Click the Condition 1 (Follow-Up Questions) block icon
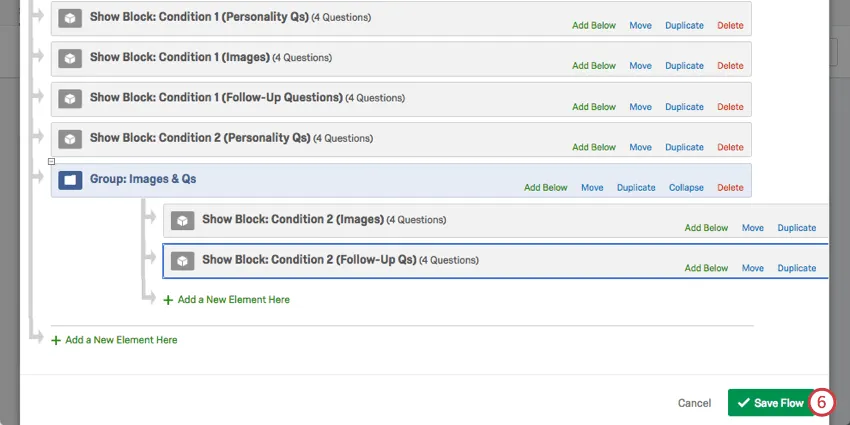This screenshot has height=425, width=850. pos(69,99)
